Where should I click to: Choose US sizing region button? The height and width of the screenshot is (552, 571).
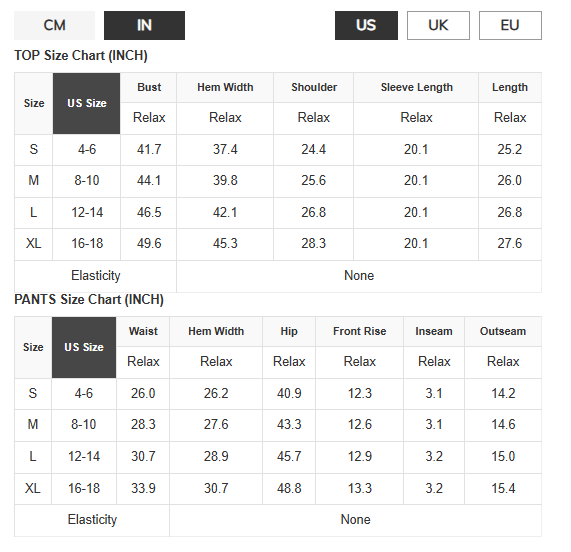pyautogui.click(x=366, y=25)
